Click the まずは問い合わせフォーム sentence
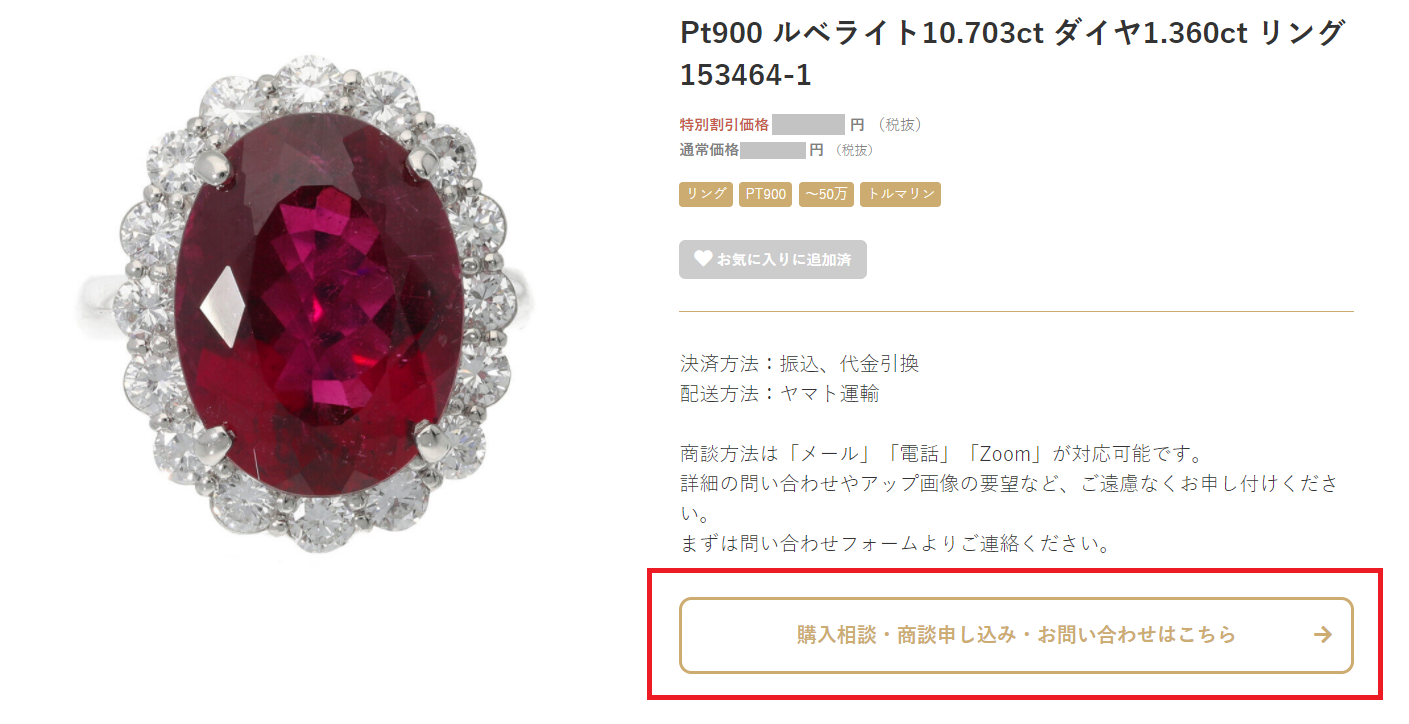This screenshot has height=724, width=1409. click(x=896, y=545)
